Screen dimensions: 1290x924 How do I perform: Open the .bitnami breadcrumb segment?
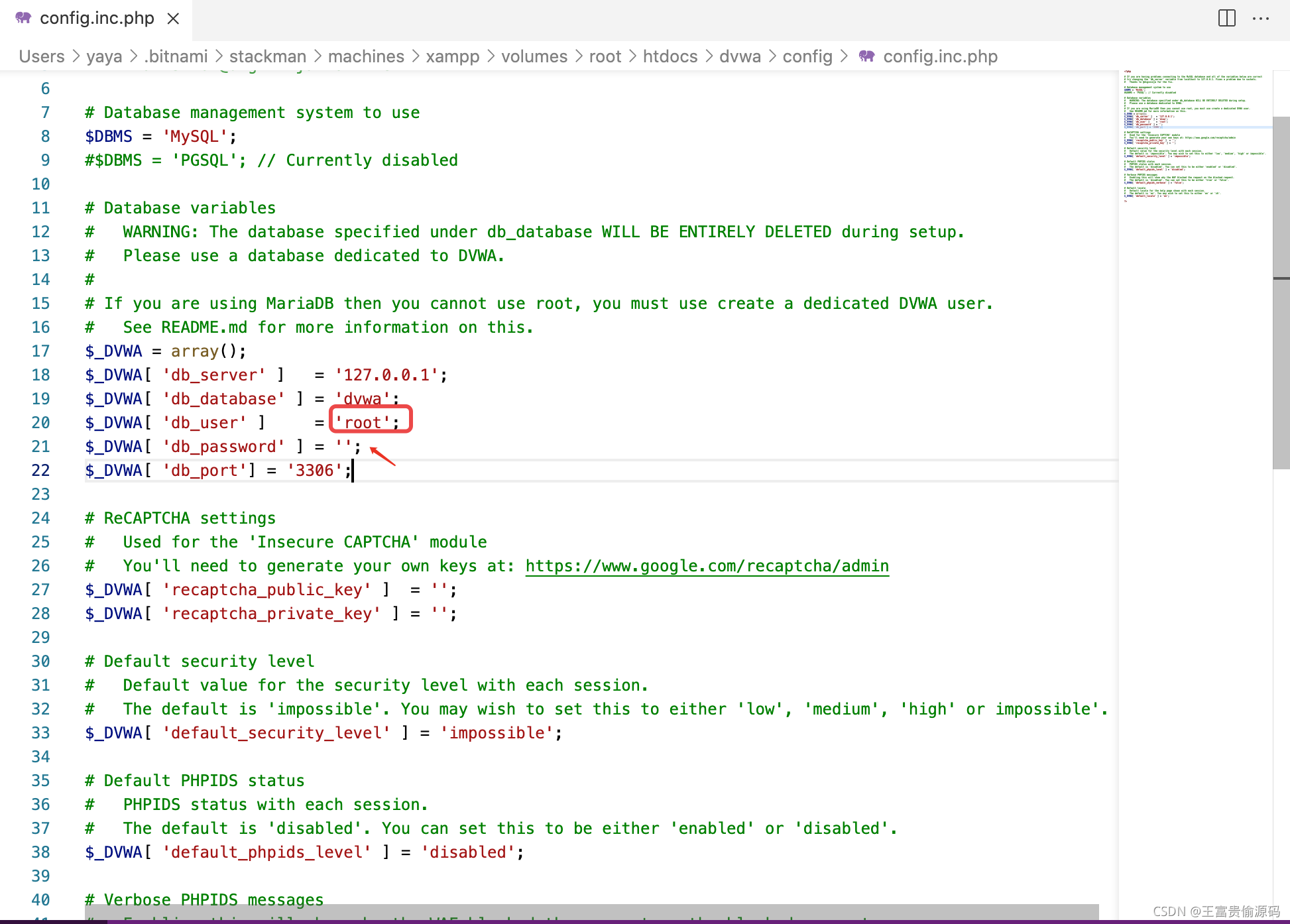pyautogui.click(x=176, y=56)
